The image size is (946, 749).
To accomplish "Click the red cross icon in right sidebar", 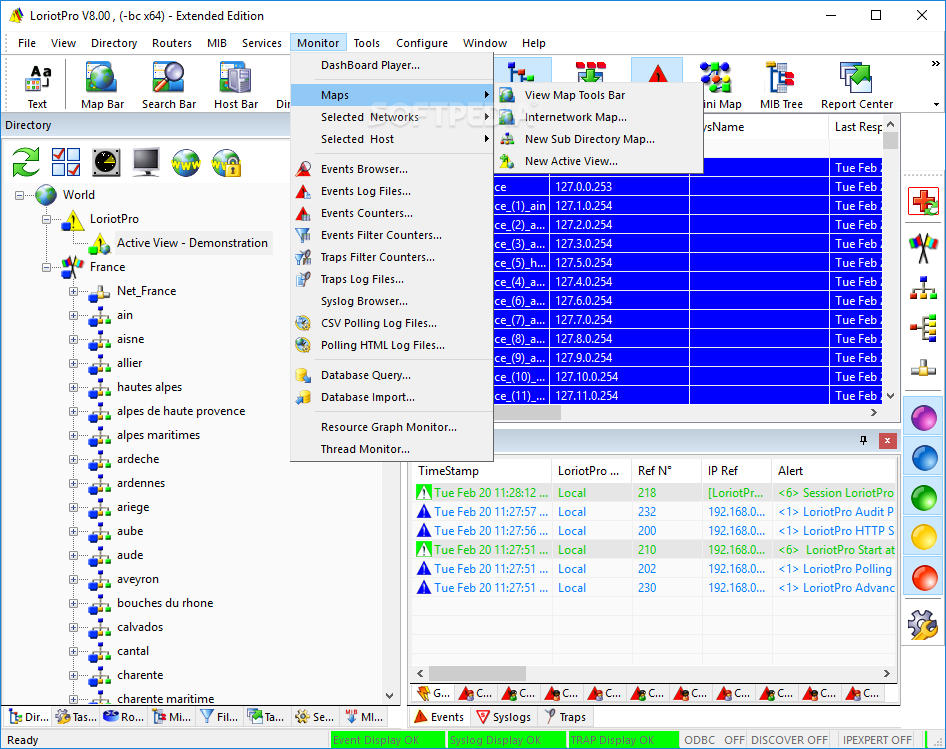I will [923, 202].
